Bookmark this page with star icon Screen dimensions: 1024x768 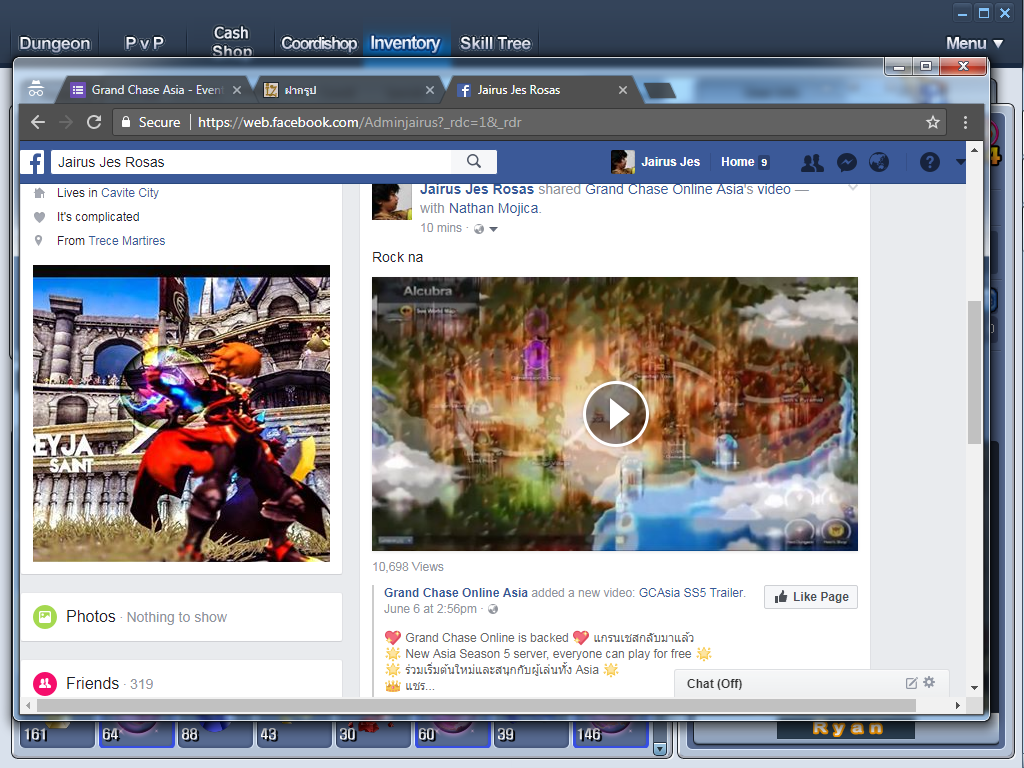[933, 122]
